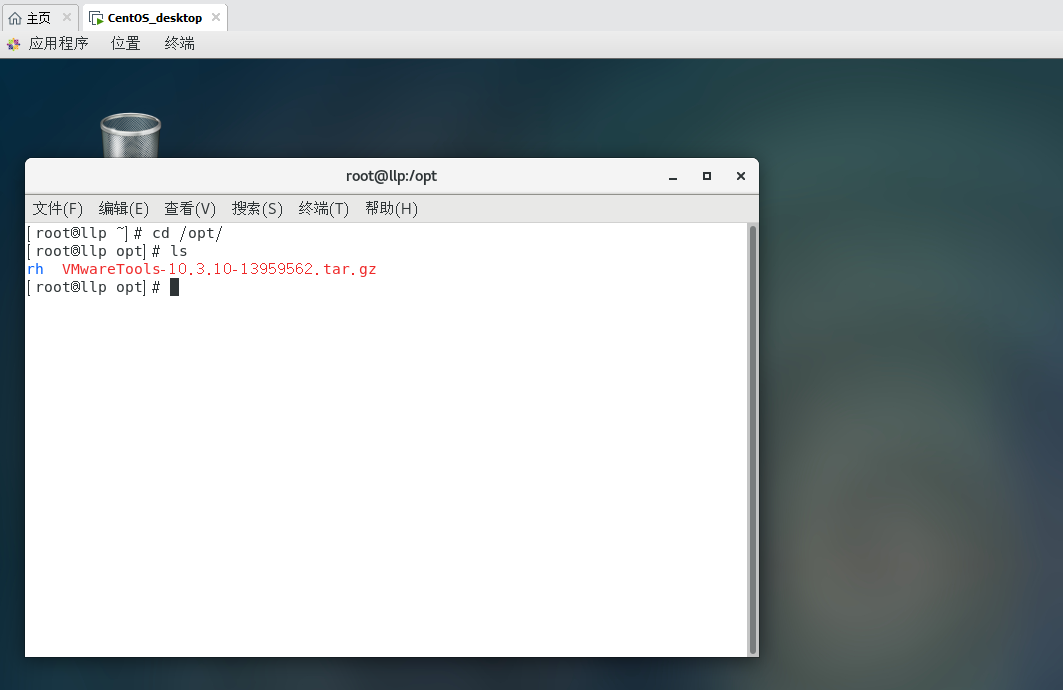Click the cursor at the last prompt
This screenshot has width=1063, height=690.
click(174, 287)
